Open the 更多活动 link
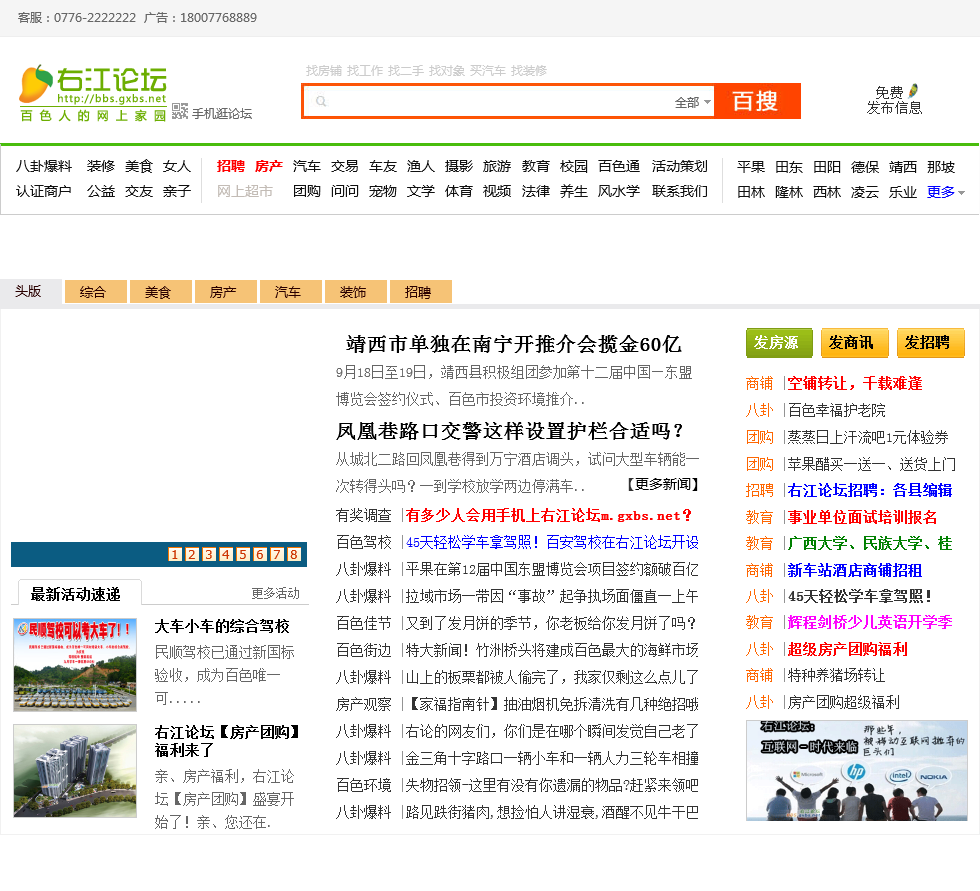The width and height of the screenshot is (980, 891). [x=275, y=593]
